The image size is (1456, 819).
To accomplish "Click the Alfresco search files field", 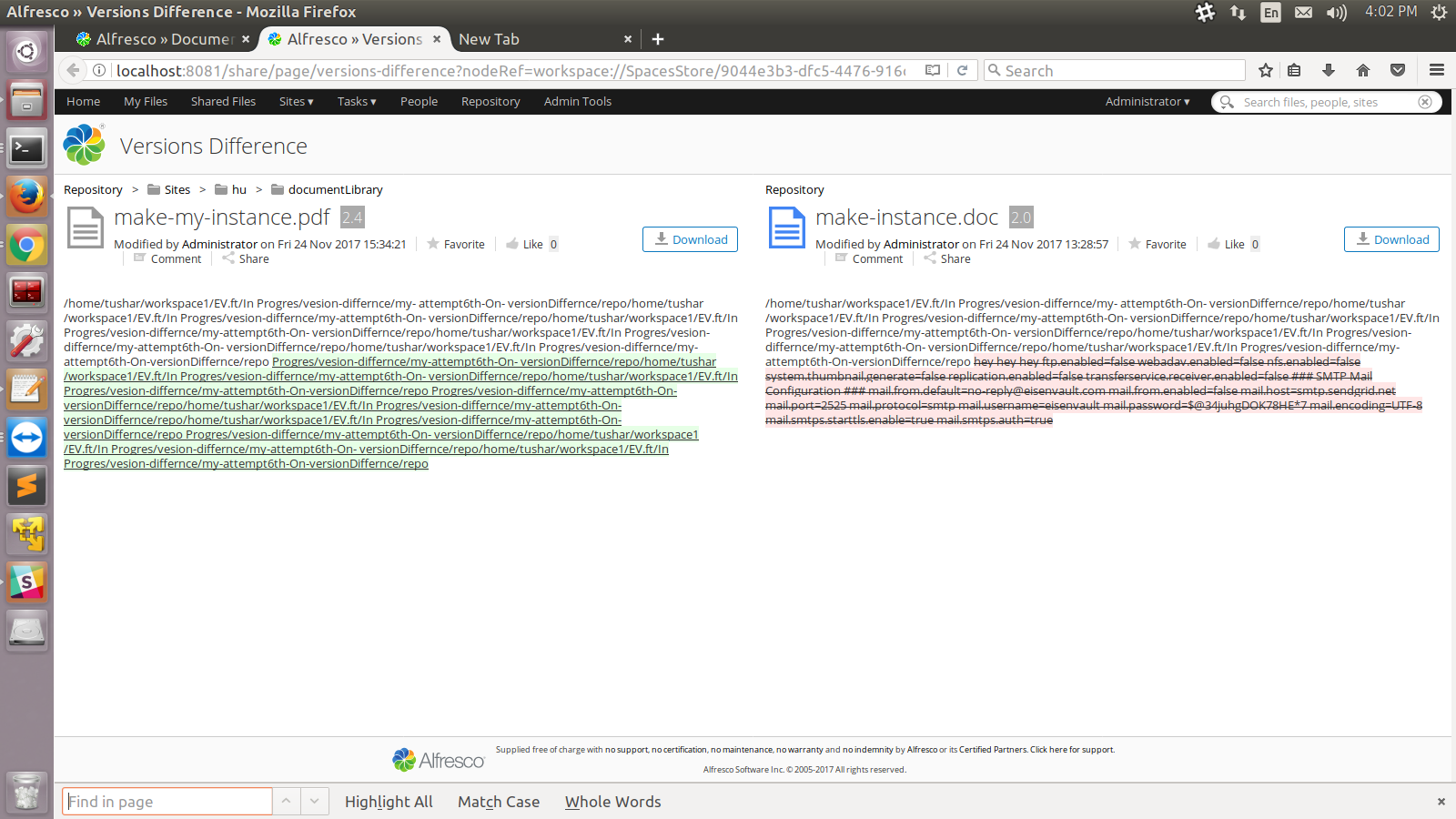I will coord(1325,102).
